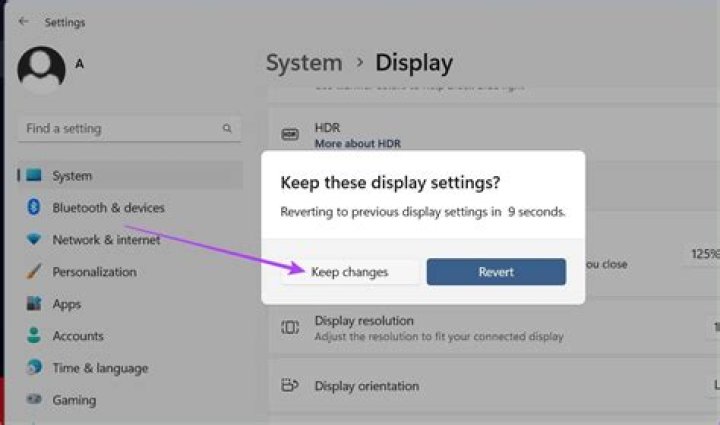Click the Network wifi icon in sidebar

pyautogui.click(x=34, y=239)
